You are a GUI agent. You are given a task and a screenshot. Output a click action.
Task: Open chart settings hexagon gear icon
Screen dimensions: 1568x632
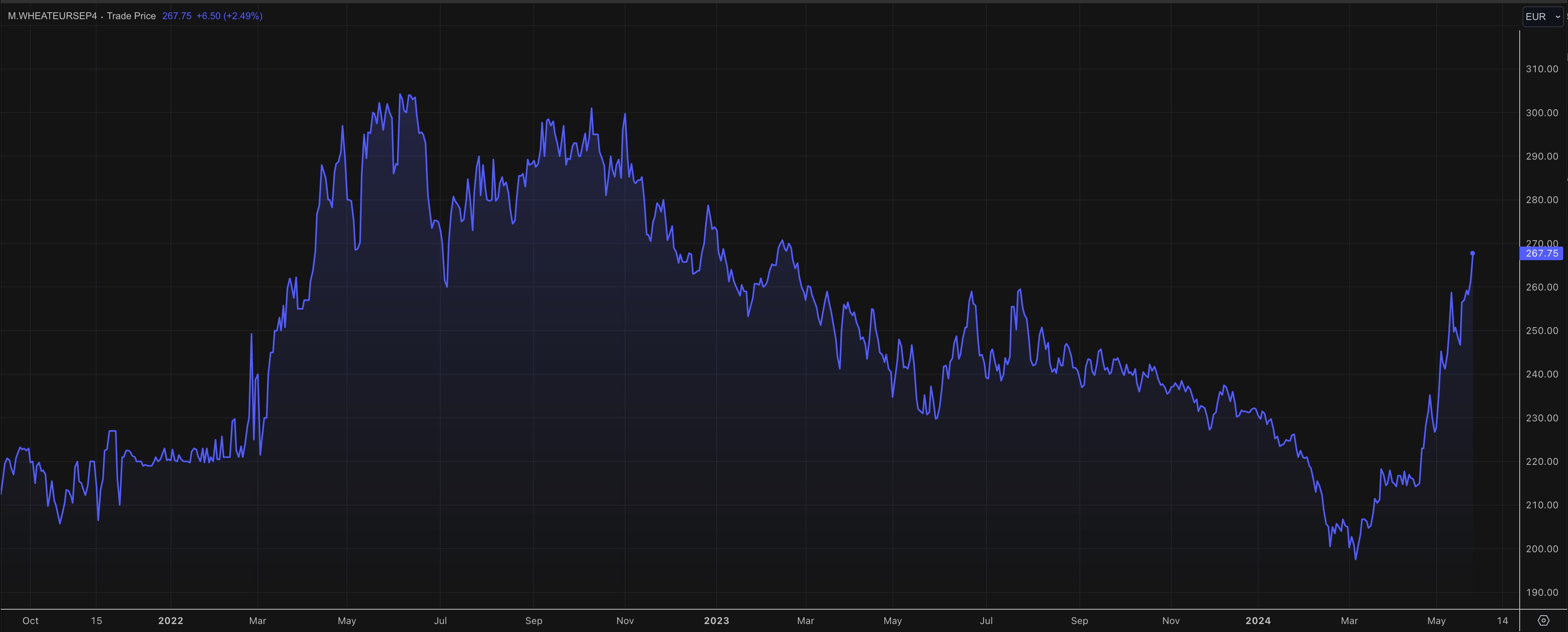1543,620
